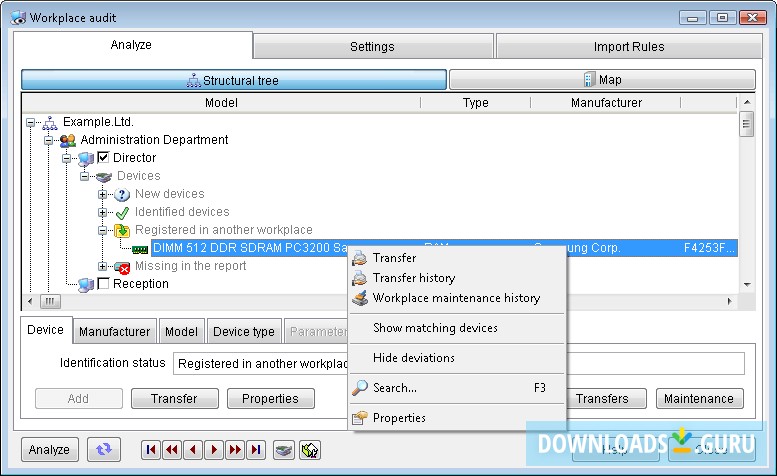777x476 pixels.
Task: Go to previous item arrow button
Action: [193, 450]
